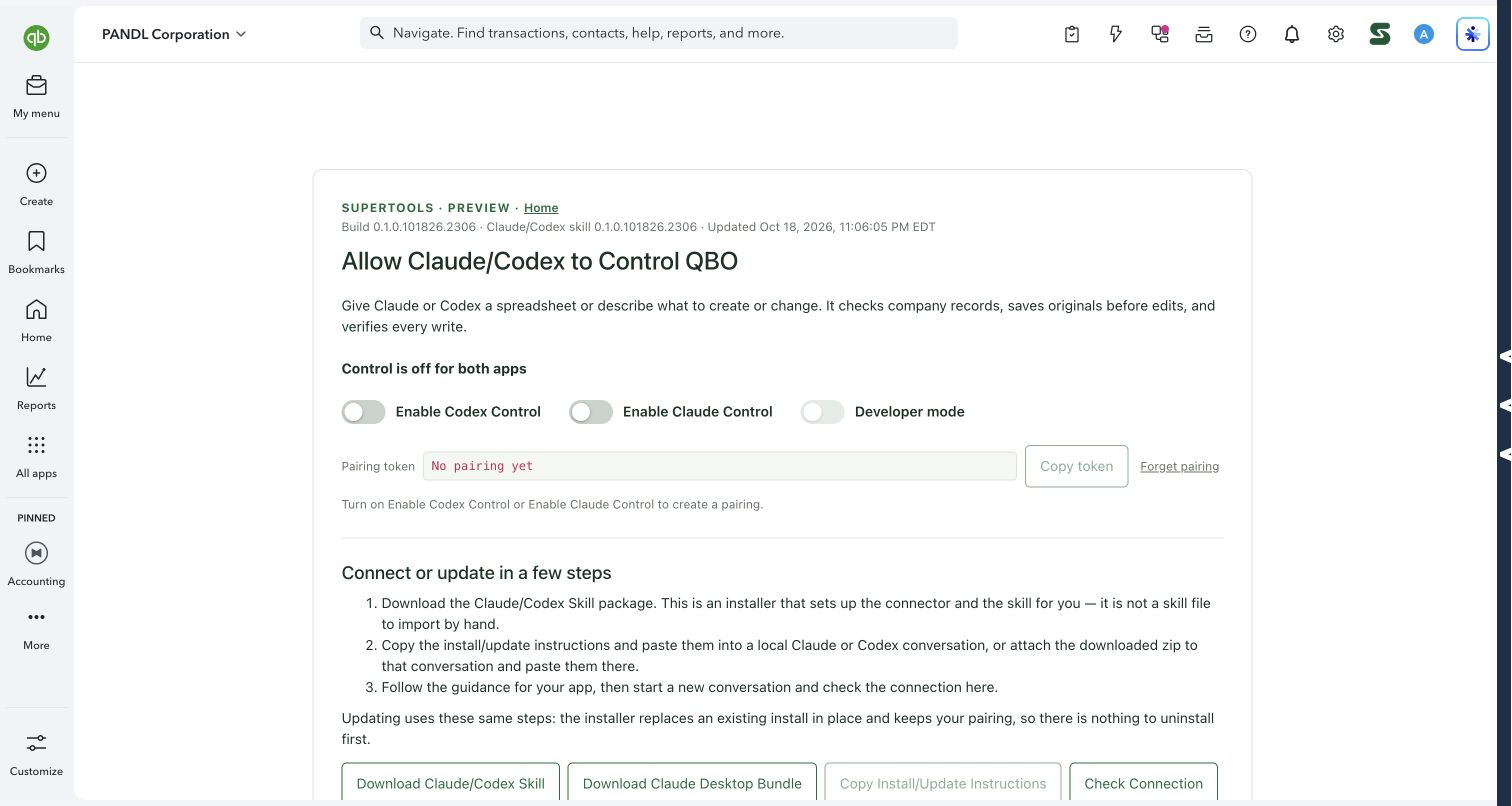Screen dimensions: 1512x806
Task: Open Reports chart icon
Action: pyautogui.click(x=36, y=377)
